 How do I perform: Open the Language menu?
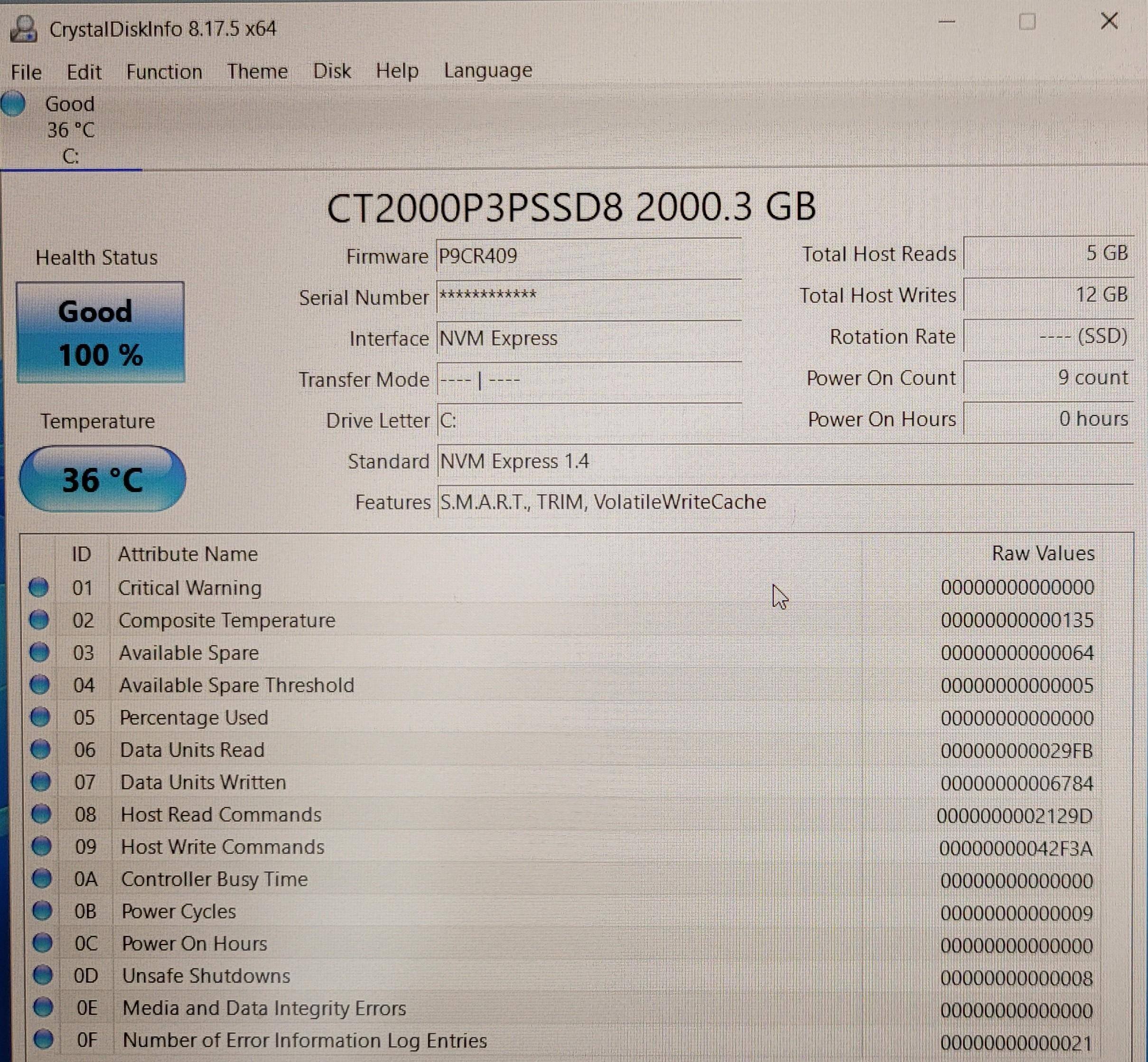click(487, 70)
